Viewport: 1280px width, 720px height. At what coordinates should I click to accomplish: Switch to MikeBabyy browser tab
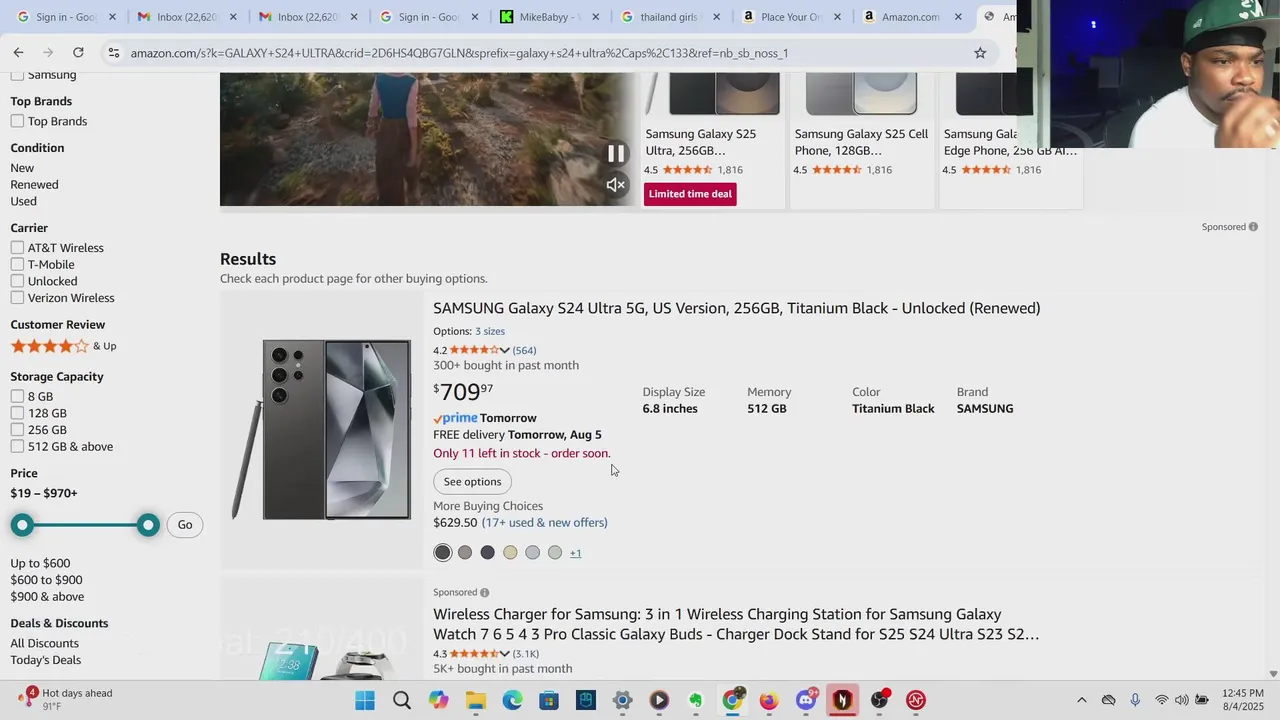[x=548, y=17]
